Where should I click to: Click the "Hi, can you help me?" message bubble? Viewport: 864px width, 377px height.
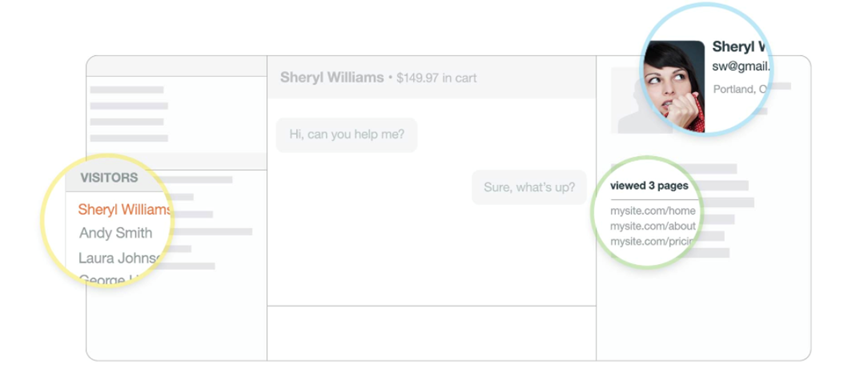coord(347,134)
